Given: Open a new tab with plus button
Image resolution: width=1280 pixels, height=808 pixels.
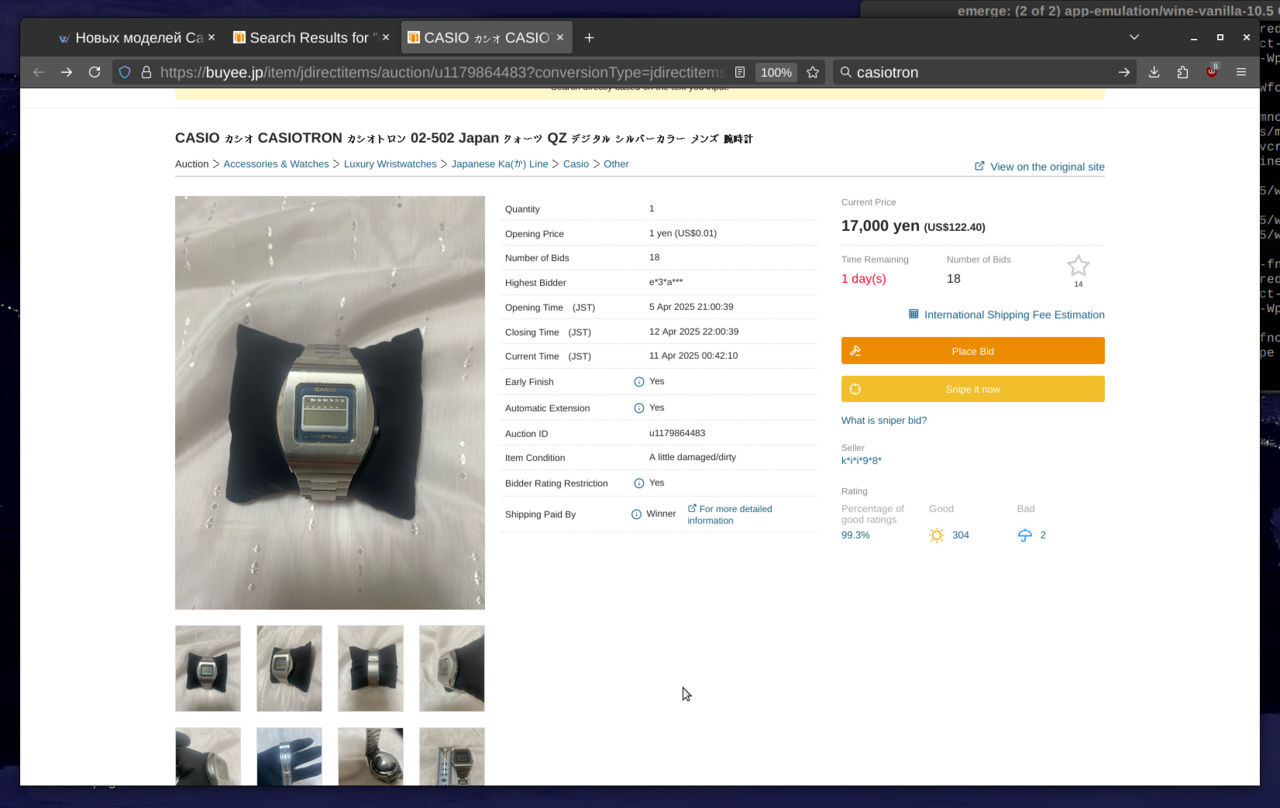Looking at the screenshot, I should tap(589, 37).
